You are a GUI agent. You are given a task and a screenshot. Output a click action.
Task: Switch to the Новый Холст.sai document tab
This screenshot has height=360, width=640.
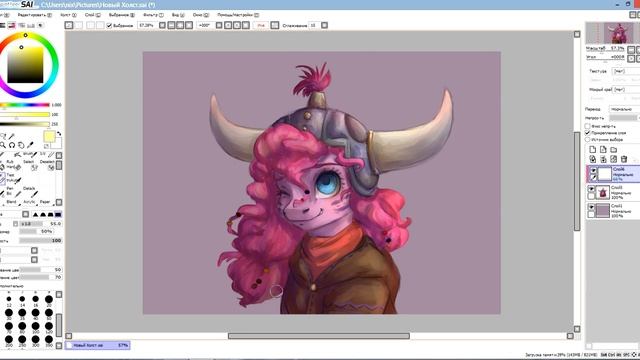[98, 345]
